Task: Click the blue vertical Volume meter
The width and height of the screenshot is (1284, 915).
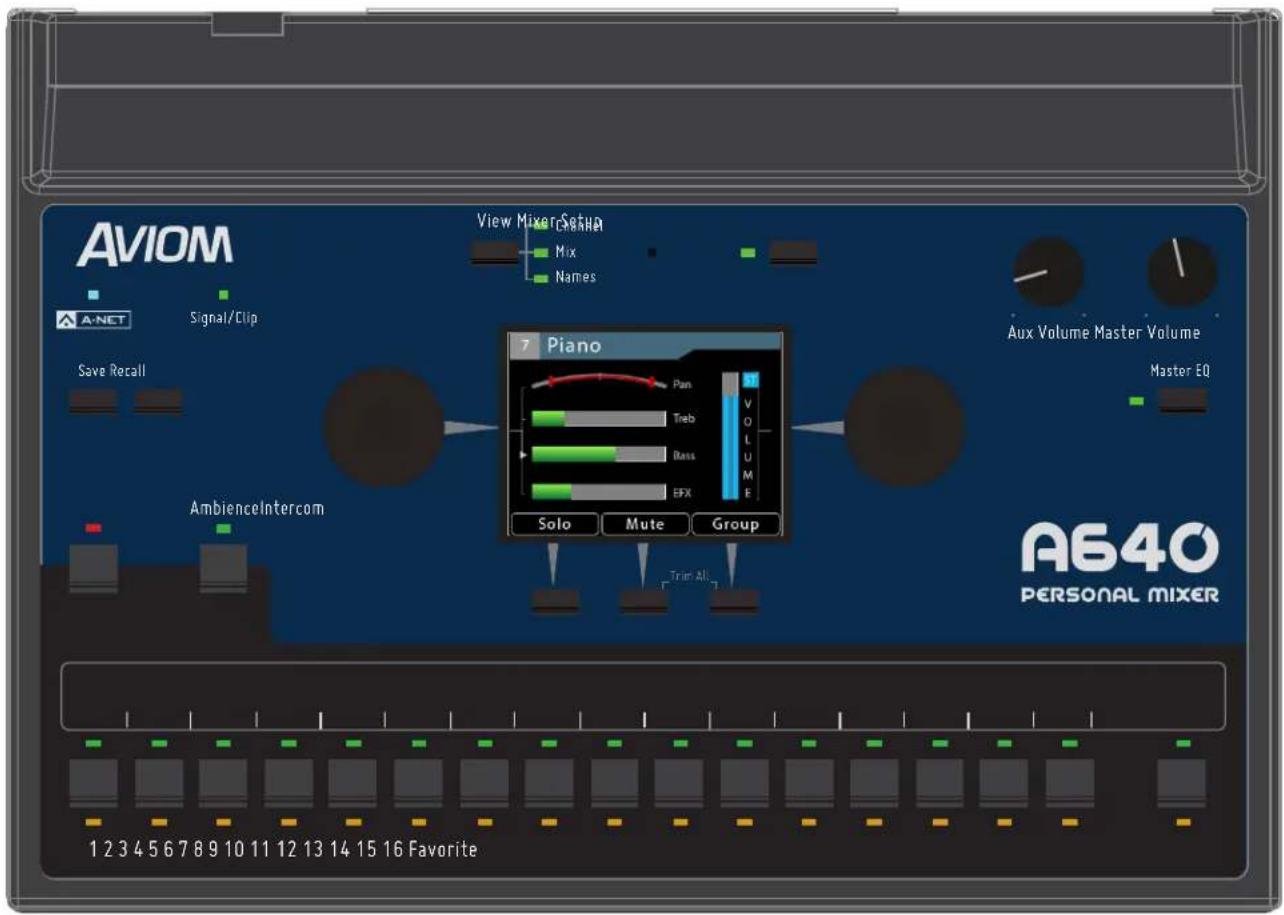Action: click(730, 436)
